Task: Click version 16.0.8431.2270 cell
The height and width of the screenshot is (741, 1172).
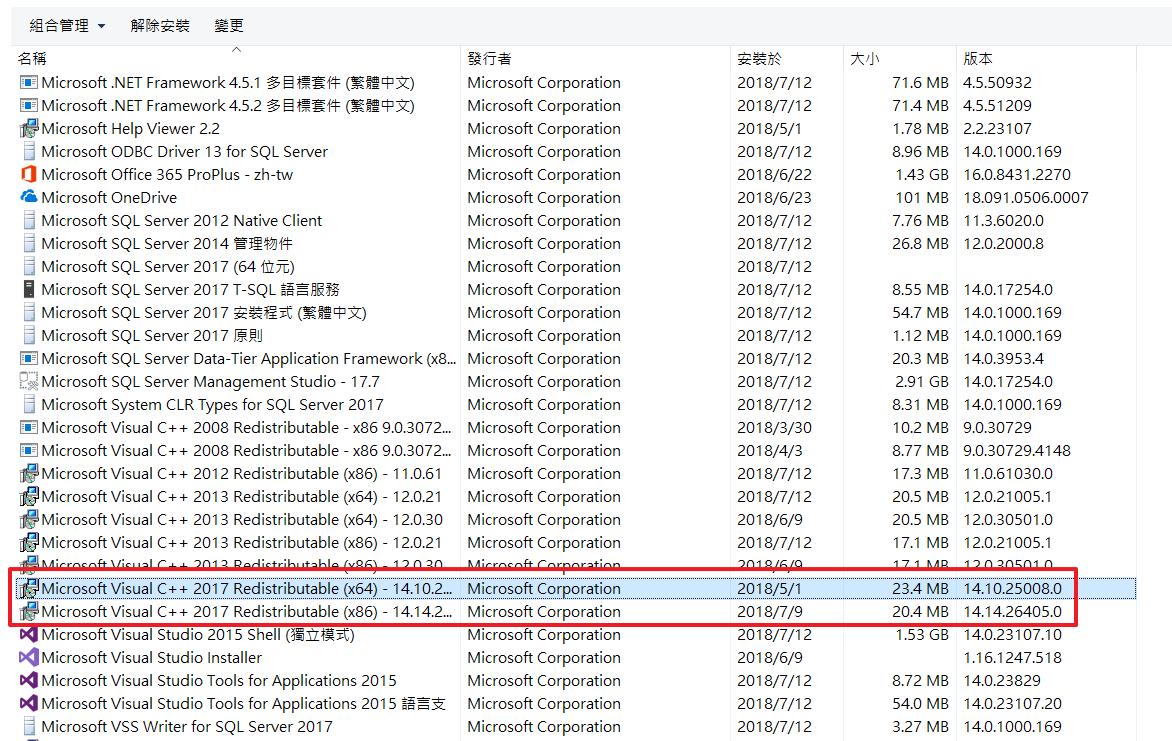Action: click(1017, 174)
